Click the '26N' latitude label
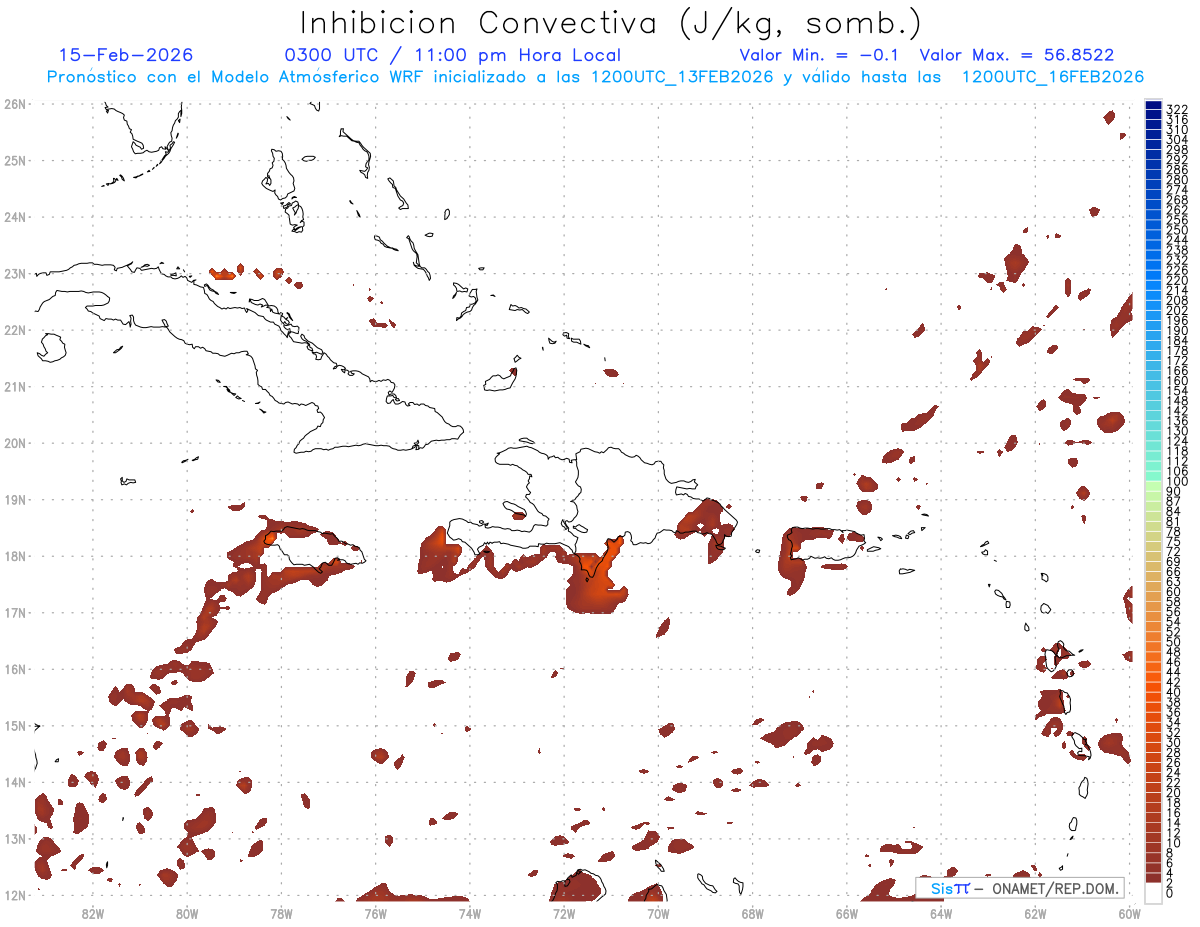This screenshot has height=927, width=1200. [x=14, y=104]
